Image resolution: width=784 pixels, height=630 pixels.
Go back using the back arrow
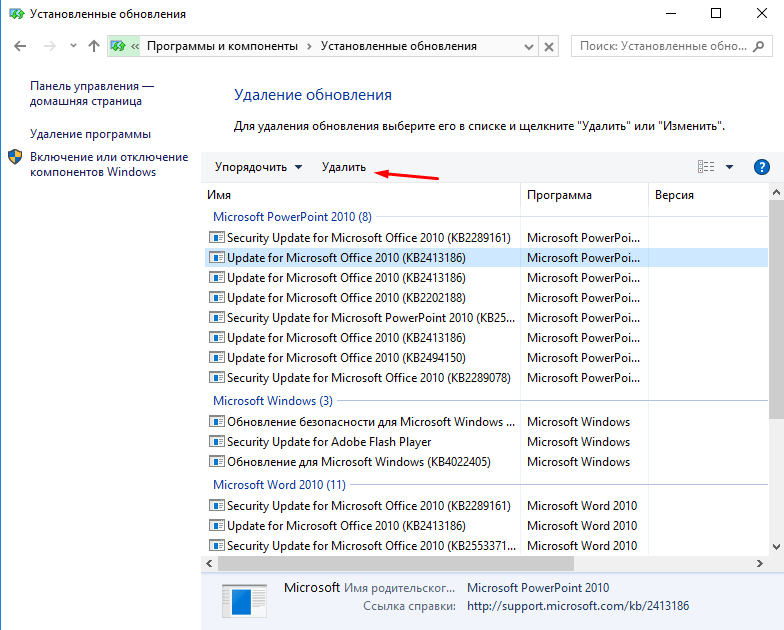coord(20,46)
